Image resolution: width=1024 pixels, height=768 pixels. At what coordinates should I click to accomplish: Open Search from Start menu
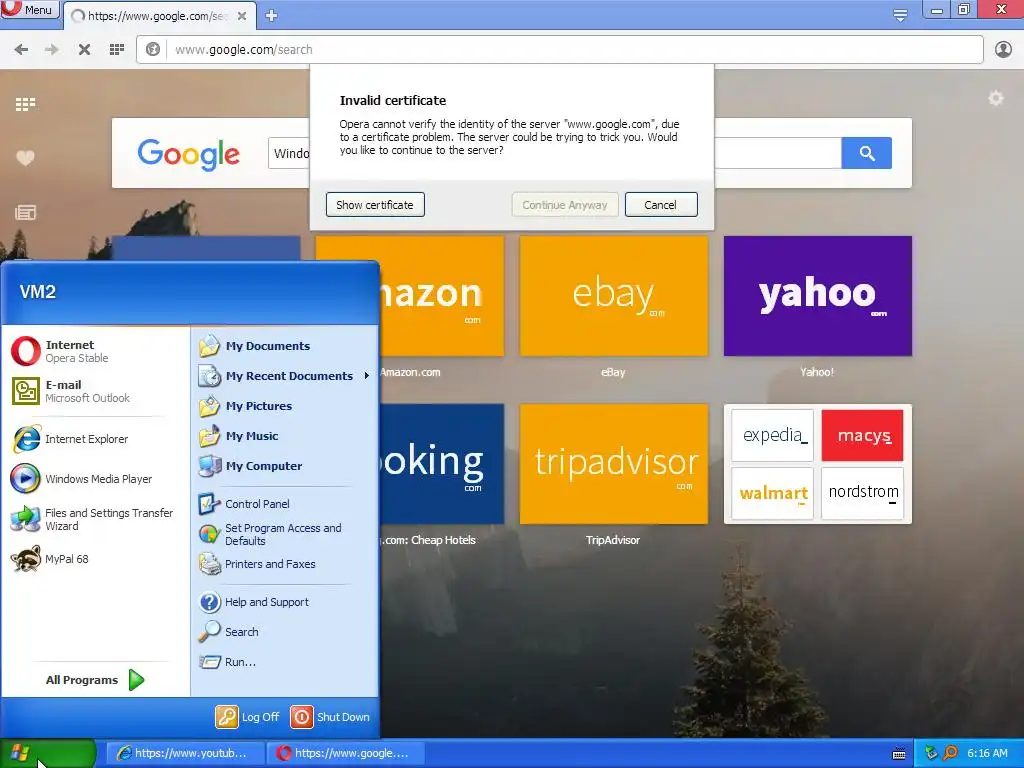tap(285, 632)
